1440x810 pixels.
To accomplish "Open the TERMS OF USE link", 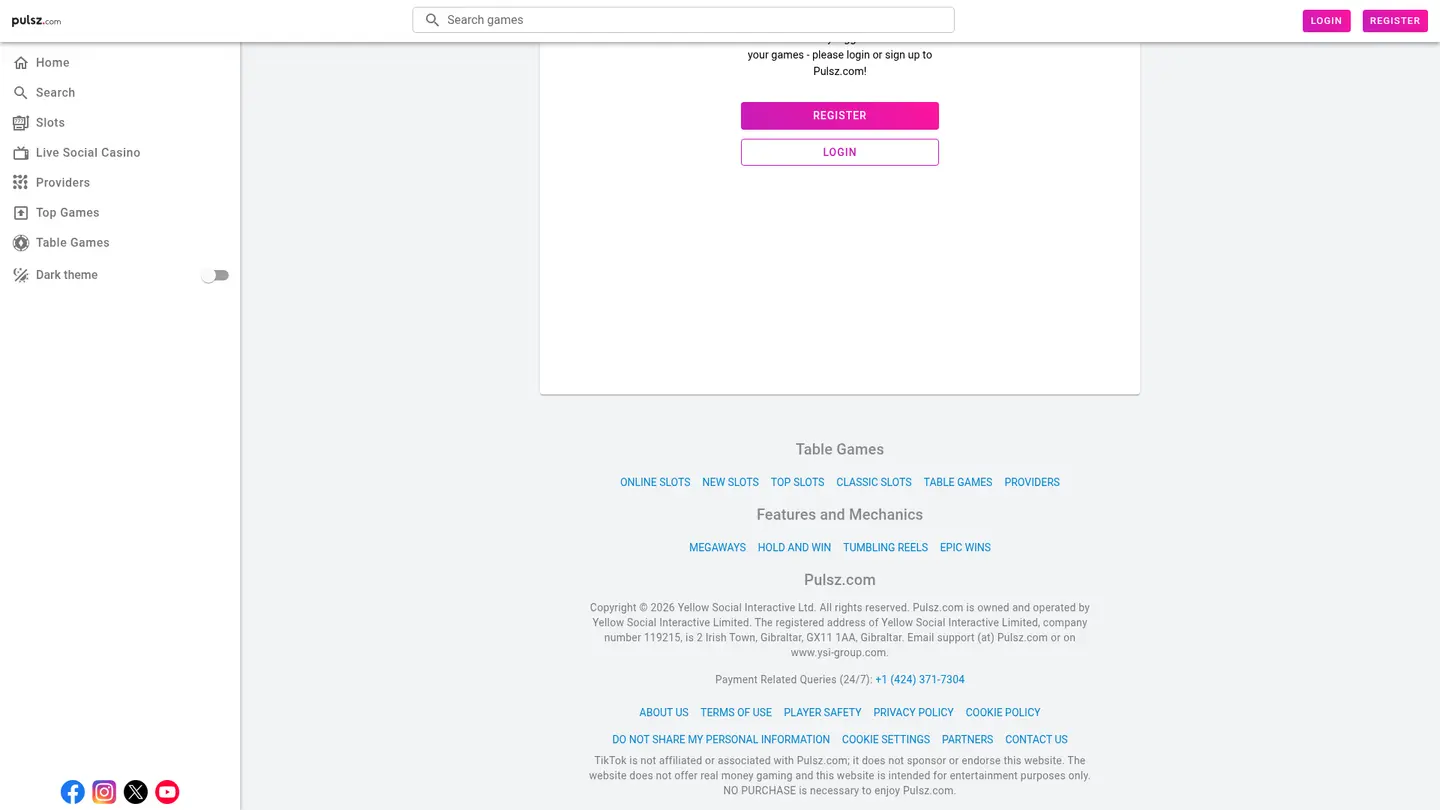I will 736,713.
